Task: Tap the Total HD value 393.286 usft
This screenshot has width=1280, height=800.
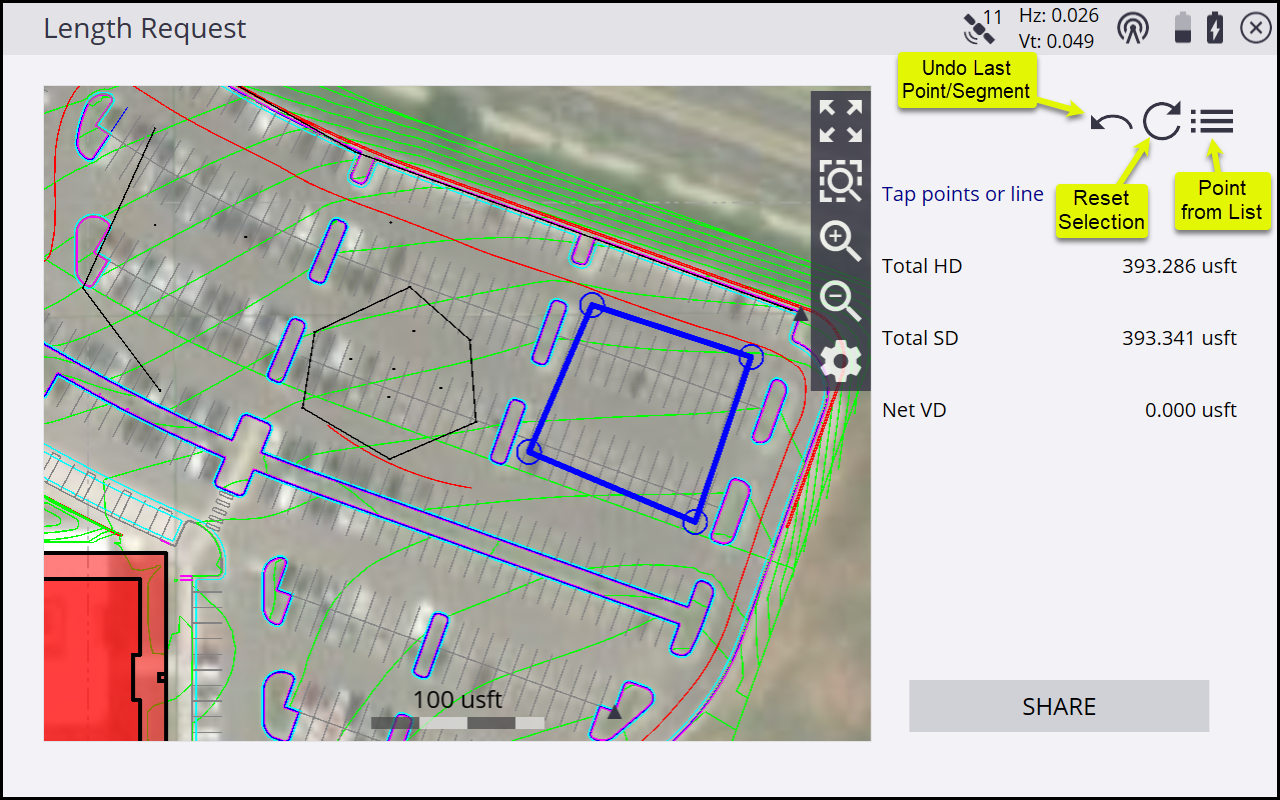Action: tap(1179, 266)
